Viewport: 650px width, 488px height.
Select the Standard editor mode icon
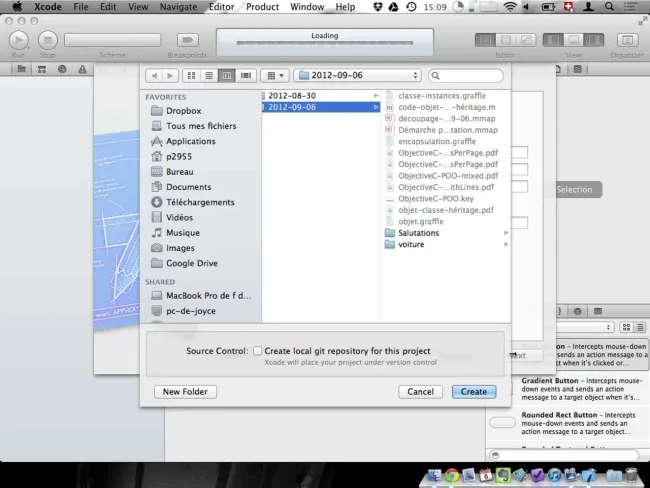point(485,40)
